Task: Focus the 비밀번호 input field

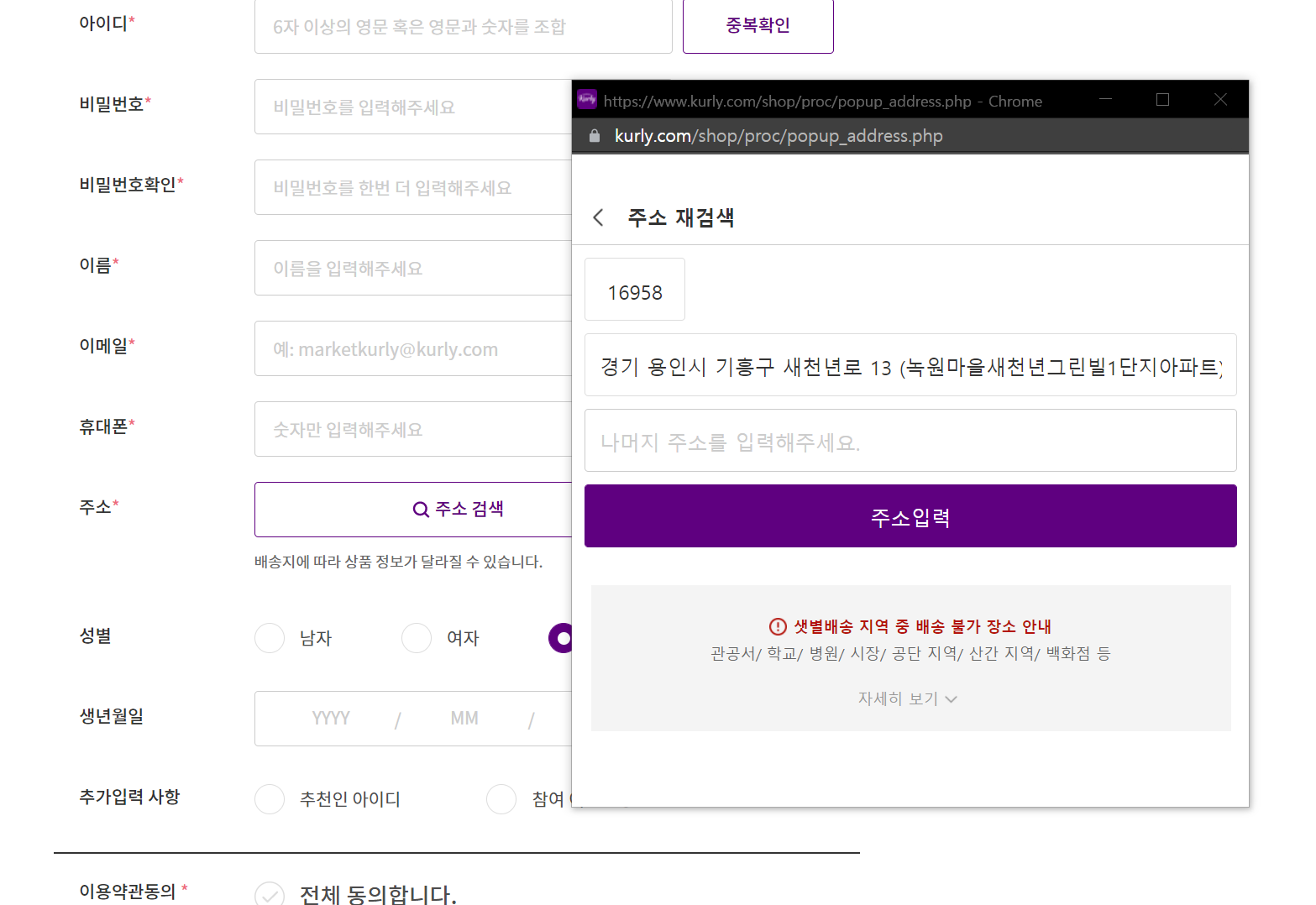Action: pos(413,107)
